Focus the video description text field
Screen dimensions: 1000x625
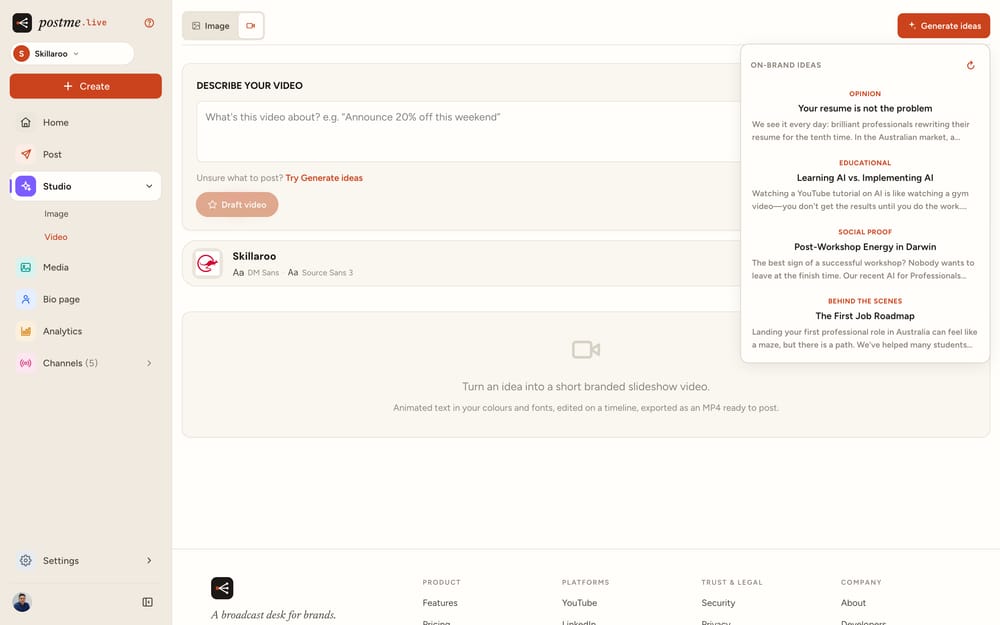click(x=469, y=131)
